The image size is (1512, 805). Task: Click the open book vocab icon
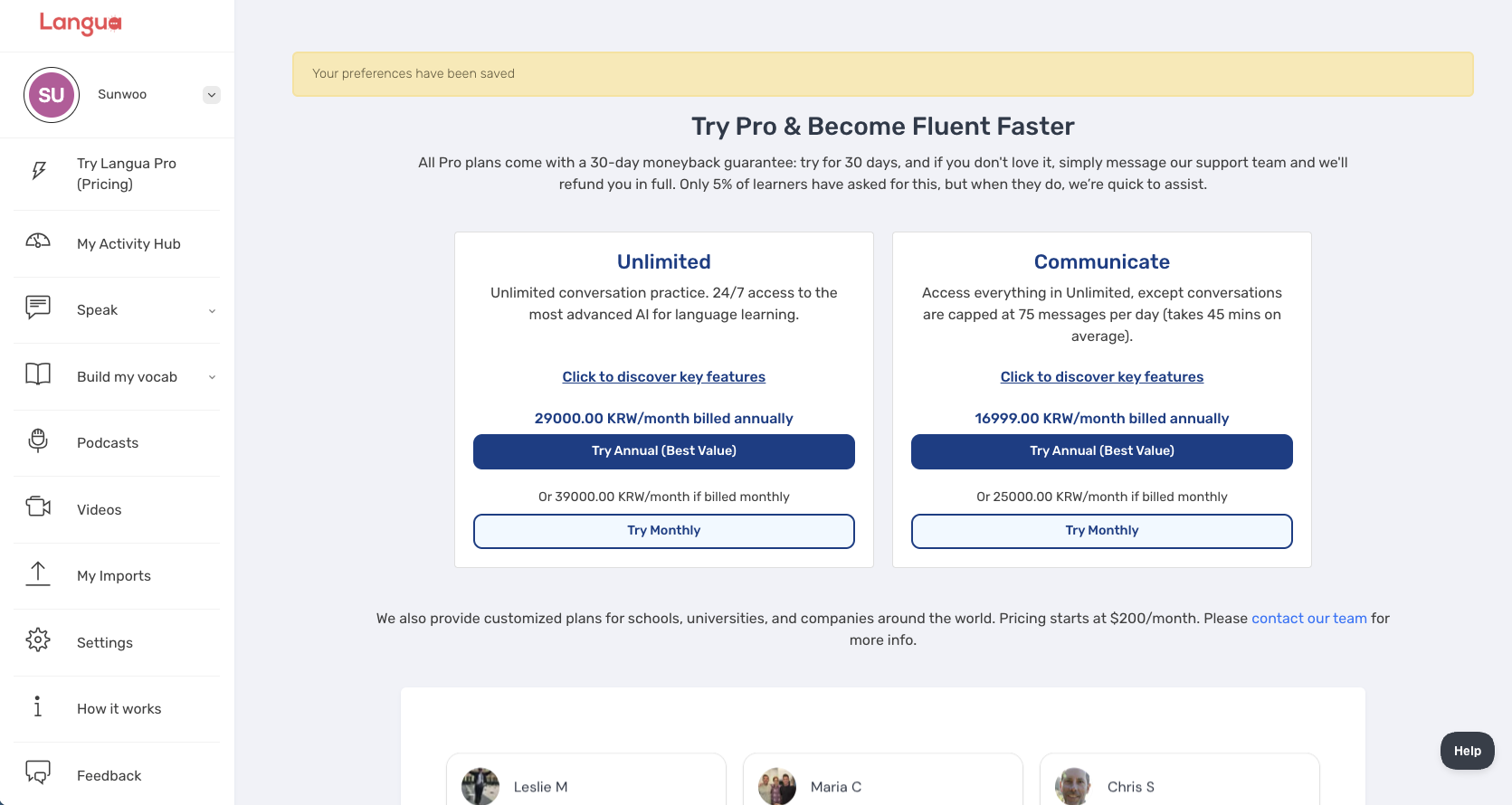[x=38, y=374]
